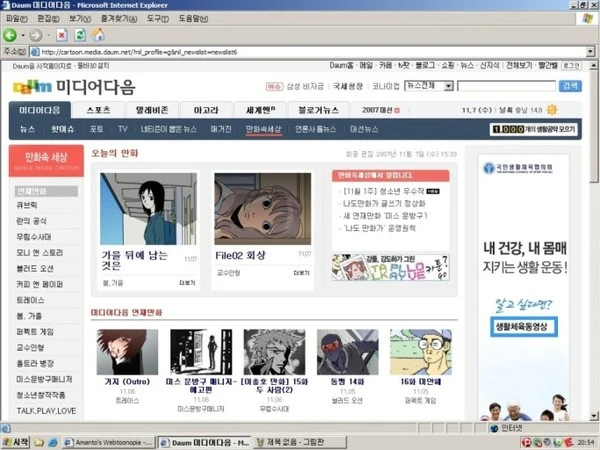The width and height of the screenshot is (600, 450).
Task: Open the 도움말 menu
Action: click(x=193, y=18)
